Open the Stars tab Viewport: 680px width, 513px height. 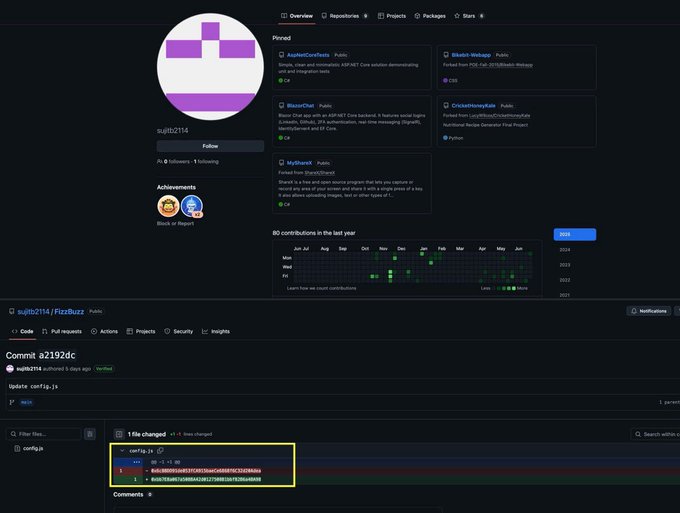click(x=469, y=16)
